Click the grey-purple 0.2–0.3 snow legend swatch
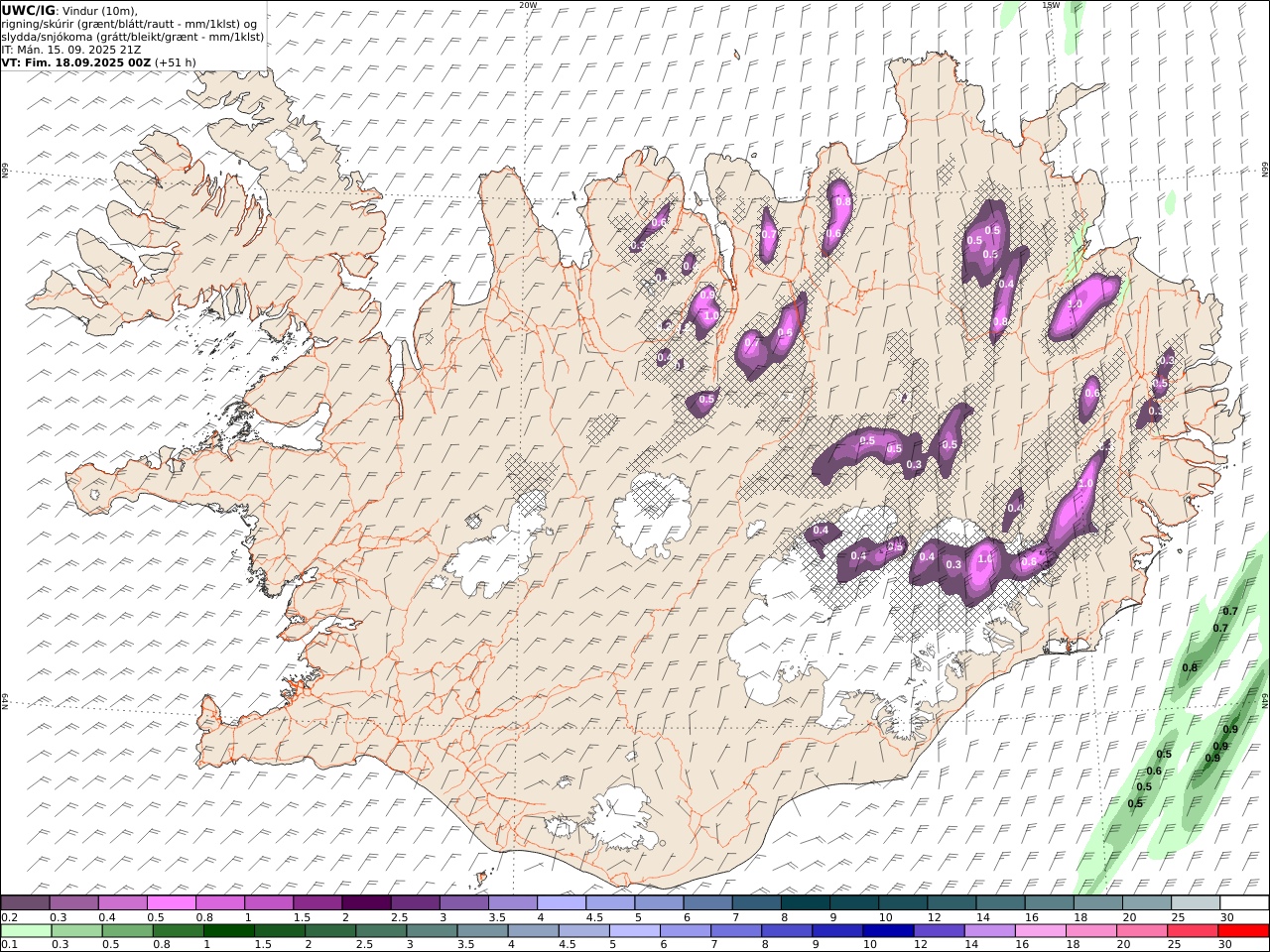This screenshot has width=1270, height=952. point(26,903)
